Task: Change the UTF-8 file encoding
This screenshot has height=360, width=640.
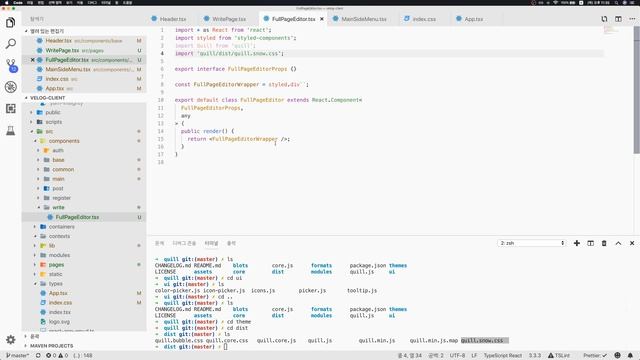Action: pyautogui.click(x=457, y=356)
